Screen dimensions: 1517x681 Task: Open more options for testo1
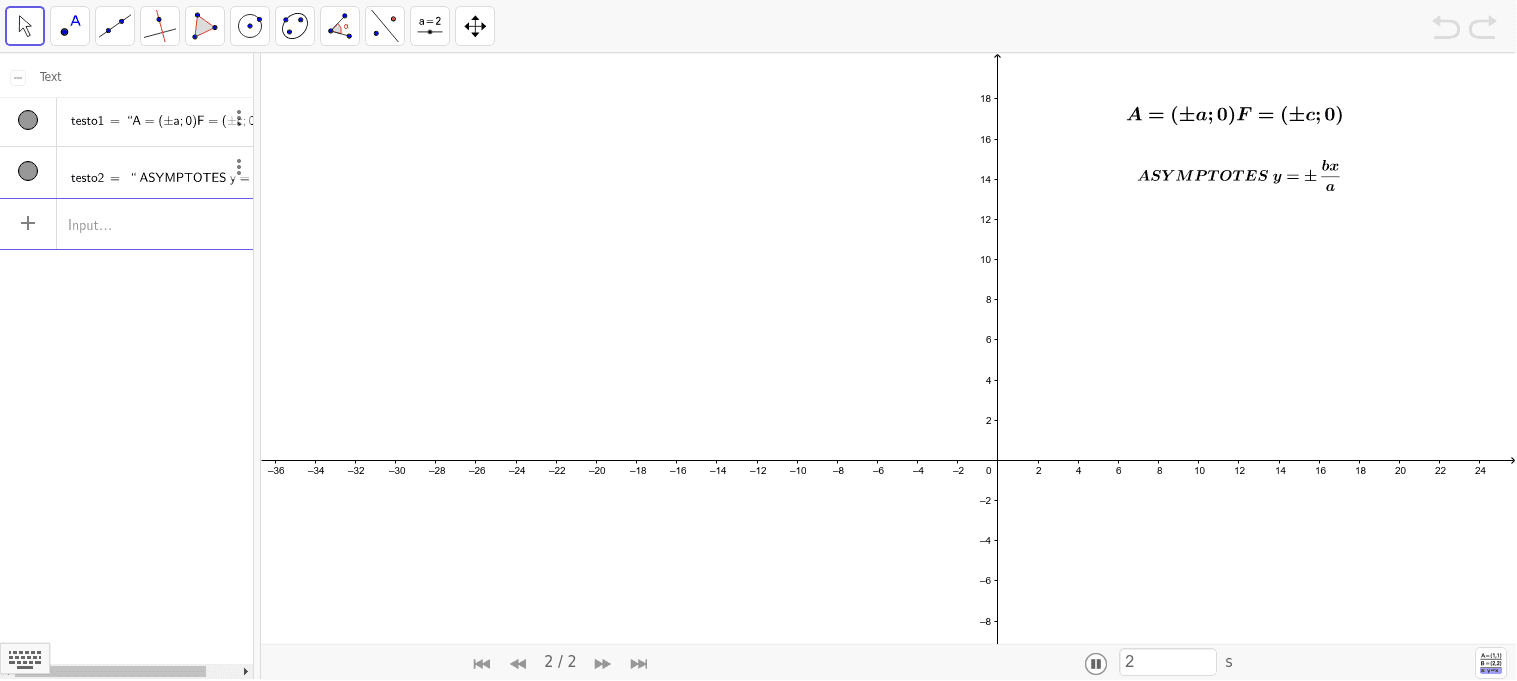(239, 117)
